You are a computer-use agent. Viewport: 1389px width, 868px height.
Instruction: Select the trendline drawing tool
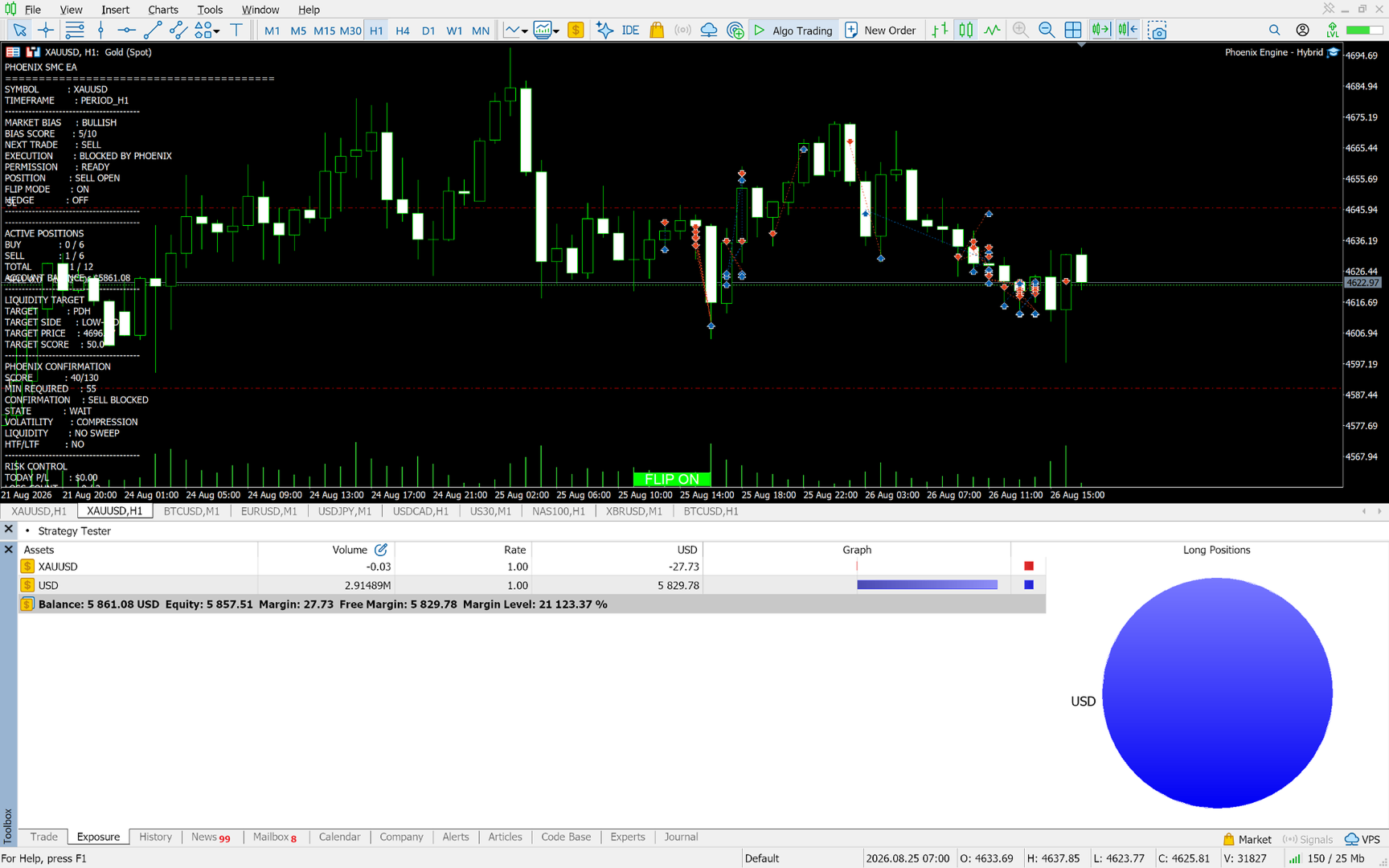click(152, 31)
